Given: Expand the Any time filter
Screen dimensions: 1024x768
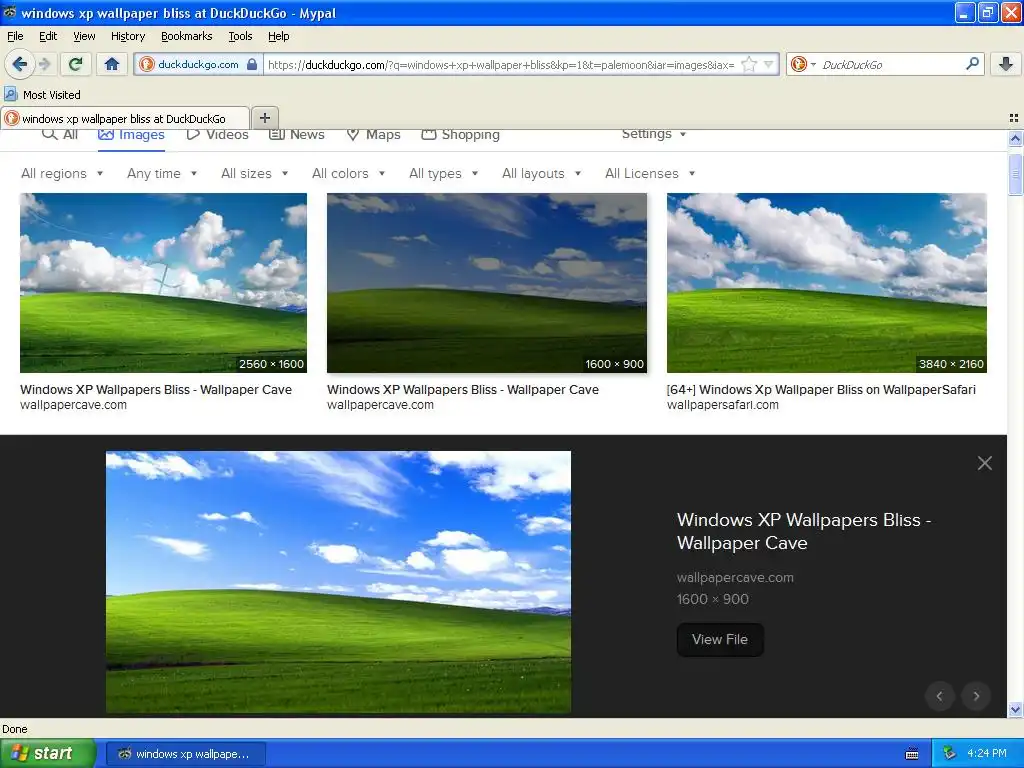Looking at the screenshot, I should [162, 173].
